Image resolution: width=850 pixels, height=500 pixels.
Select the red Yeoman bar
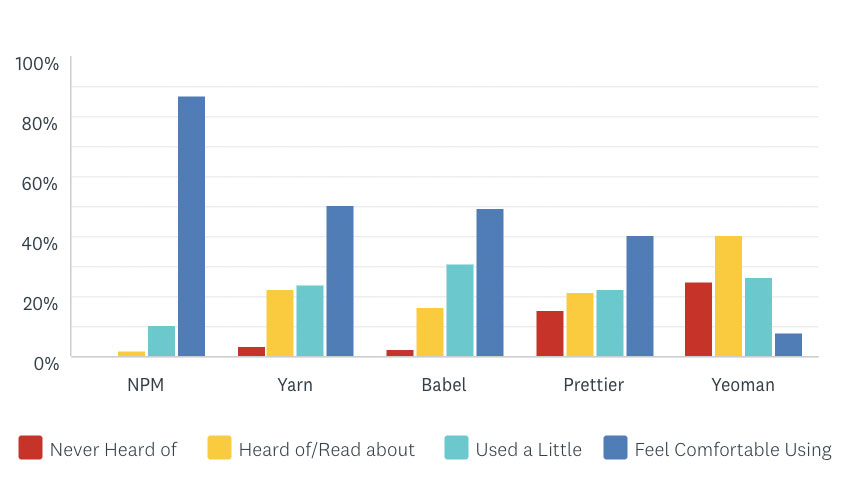click(x=699, y=319)
